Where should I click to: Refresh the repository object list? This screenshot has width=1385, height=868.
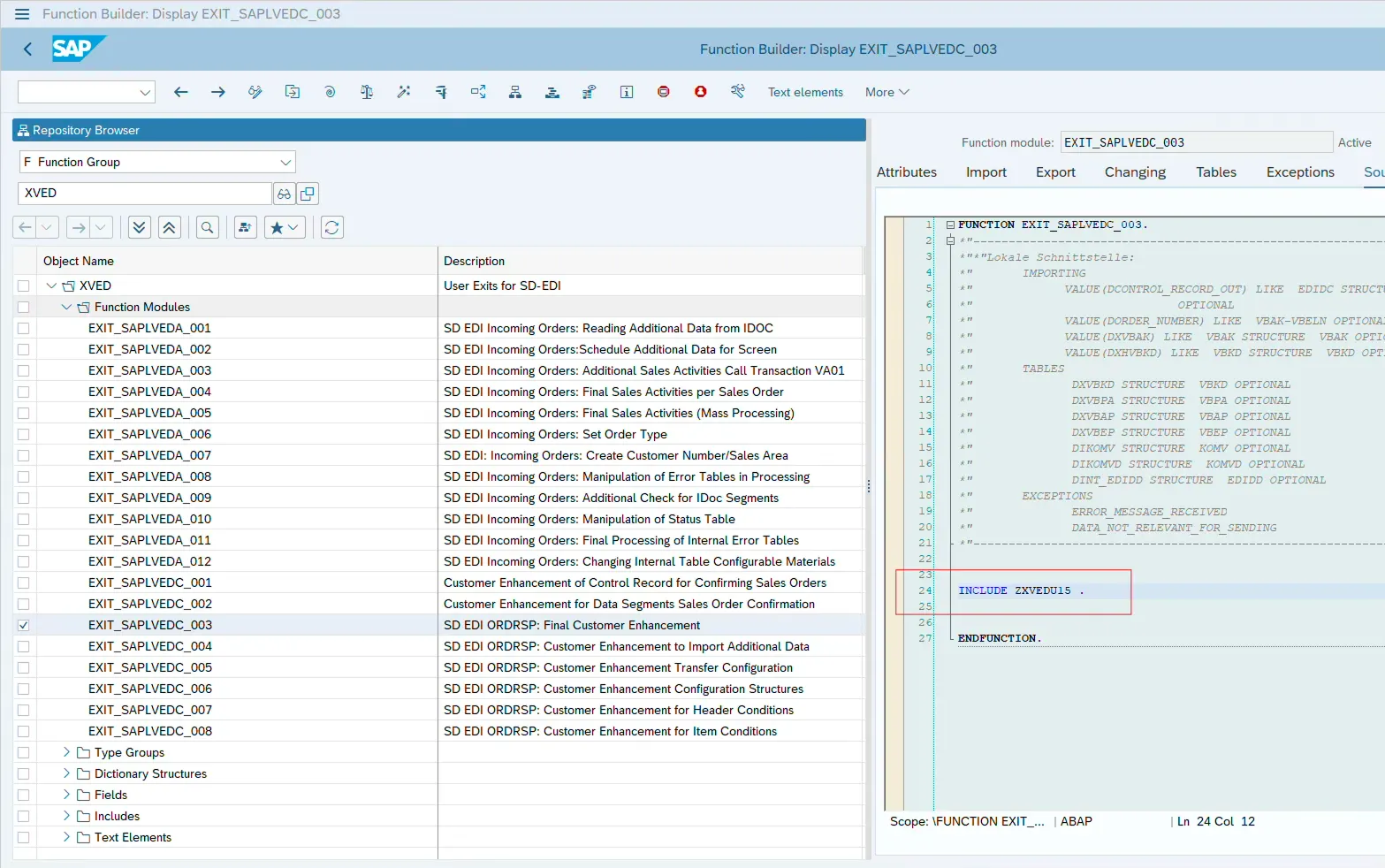coord(331,227)
